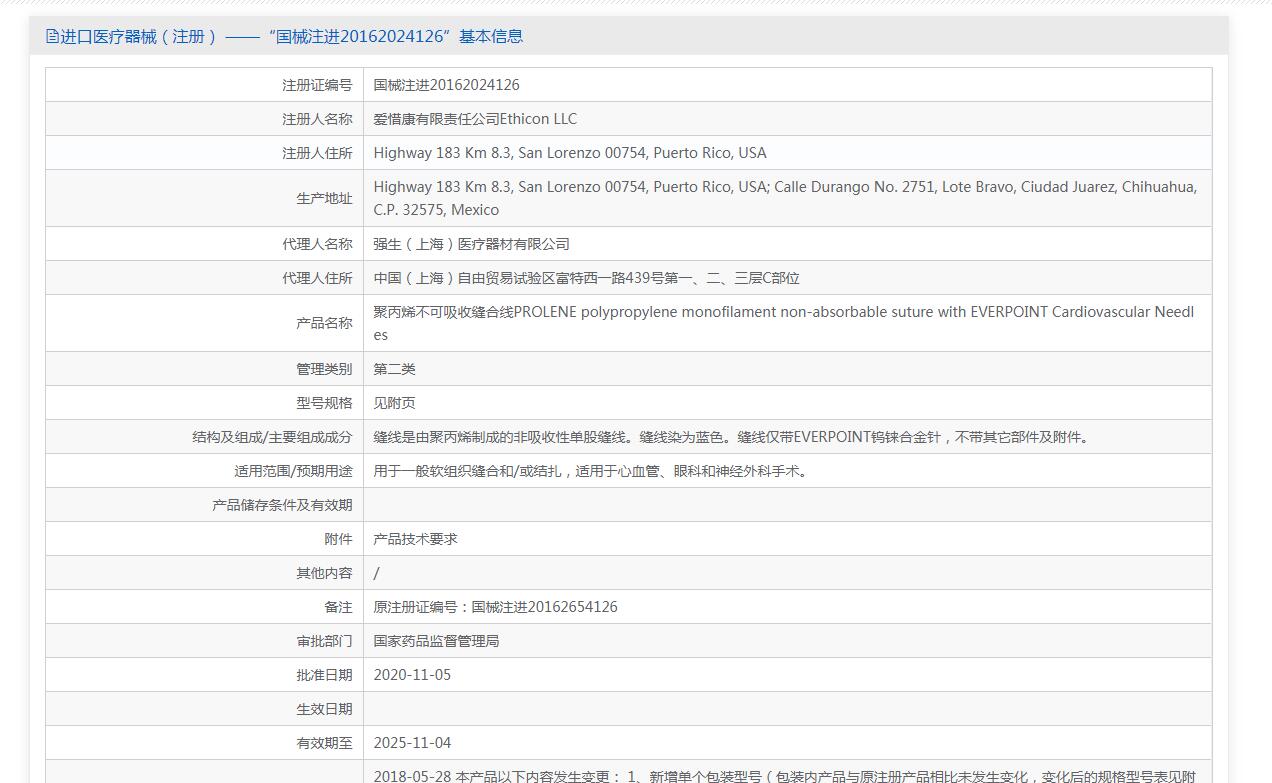The image size is (1272, 783).
Task: Click the 适用范围/预期用途 description text
Action: coord(592,471)
